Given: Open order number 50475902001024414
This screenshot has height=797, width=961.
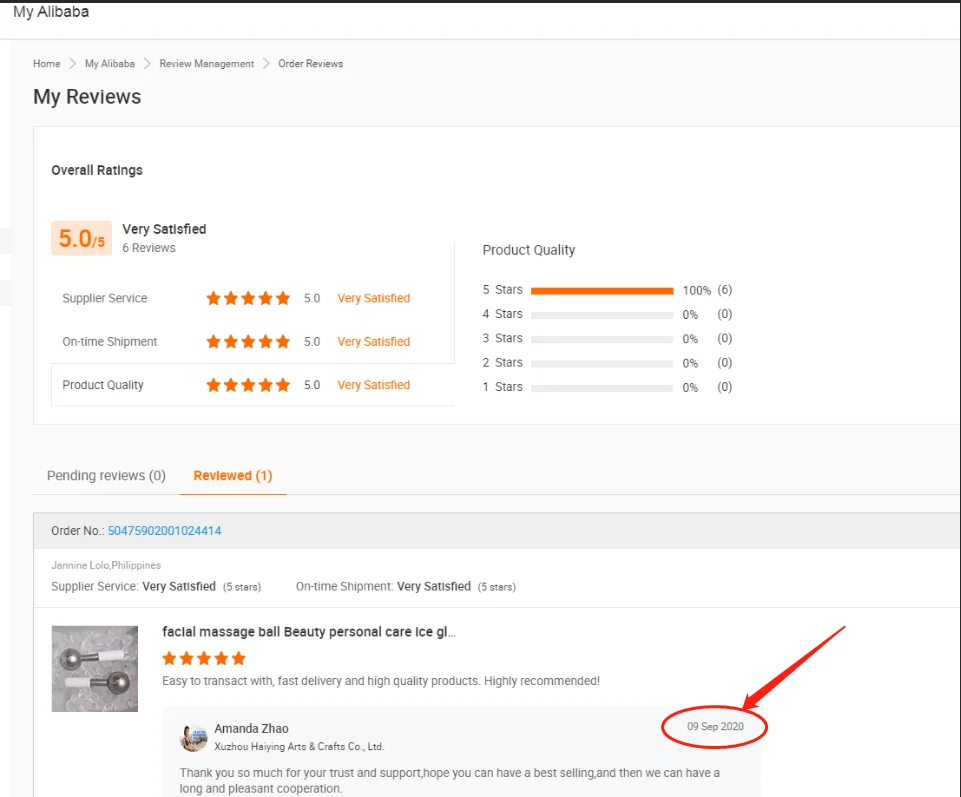Looking at the screenshot, I should pyautogui.click(x=164, y=531).
